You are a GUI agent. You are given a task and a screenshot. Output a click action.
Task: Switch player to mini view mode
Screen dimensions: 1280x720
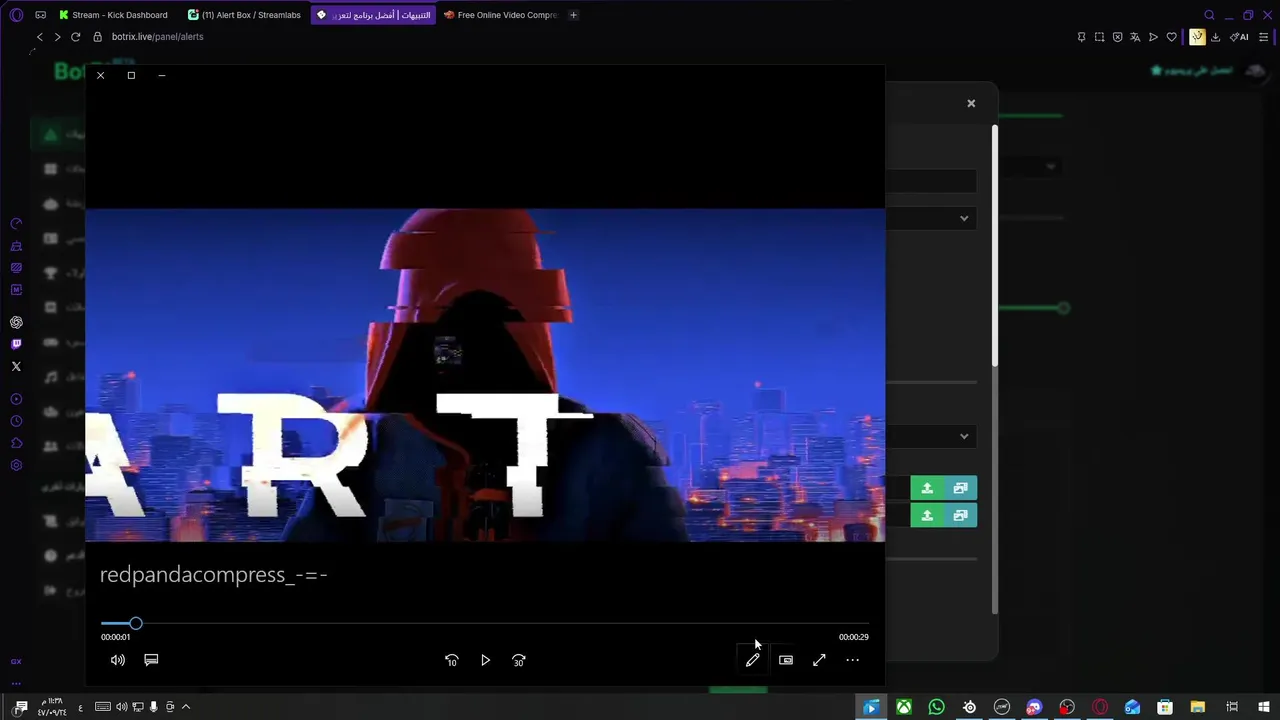(x=786, y=660)
